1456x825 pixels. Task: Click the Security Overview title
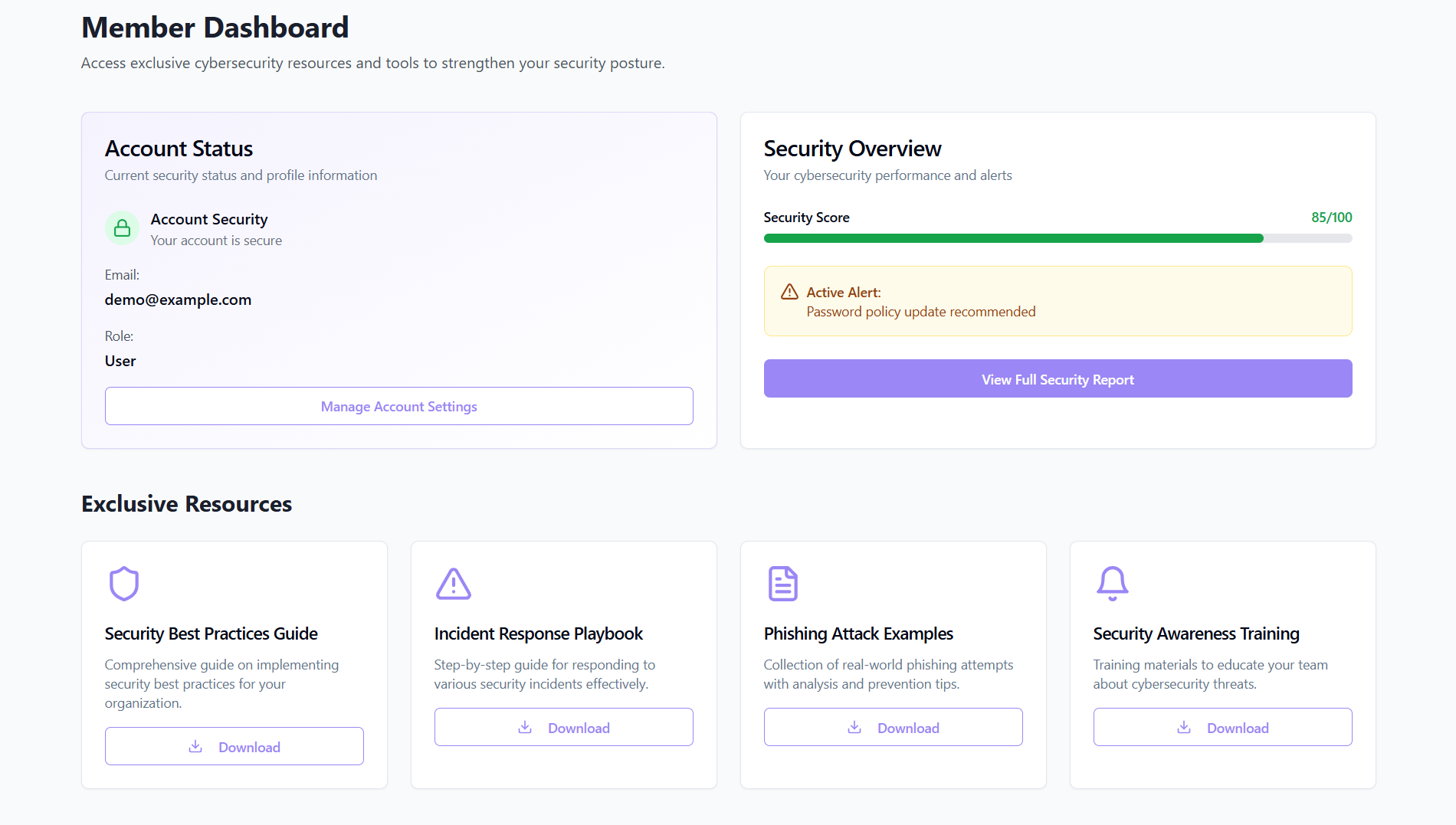point(853,149)
